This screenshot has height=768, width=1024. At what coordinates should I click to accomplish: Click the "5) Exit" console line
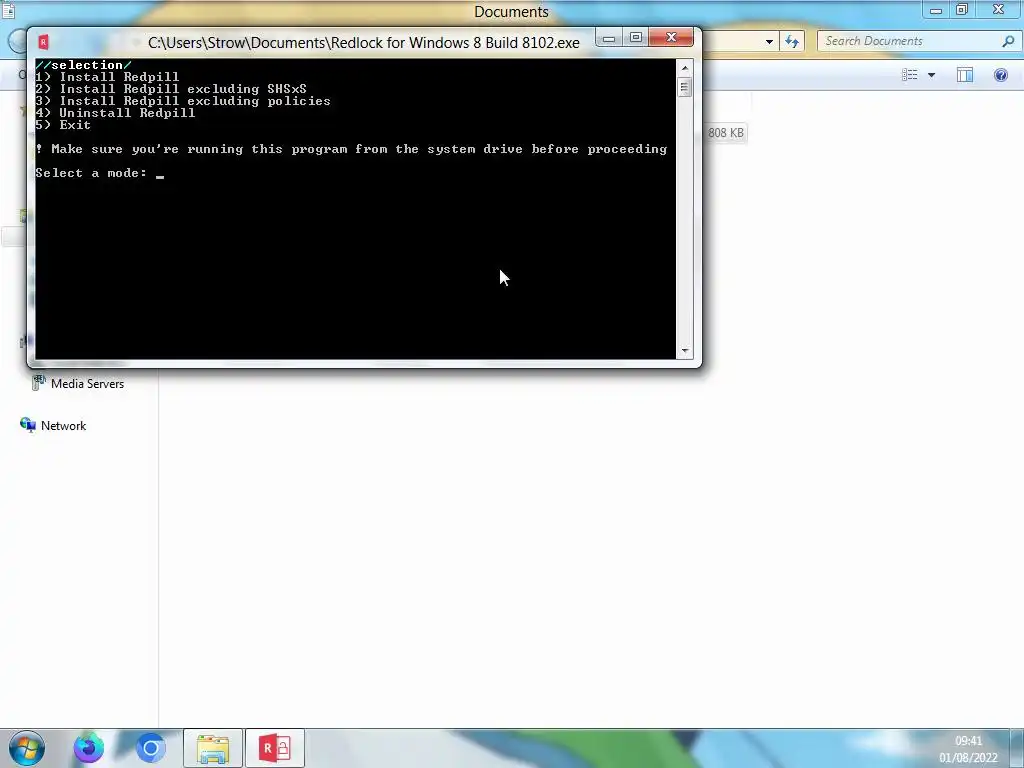[63, 125]
